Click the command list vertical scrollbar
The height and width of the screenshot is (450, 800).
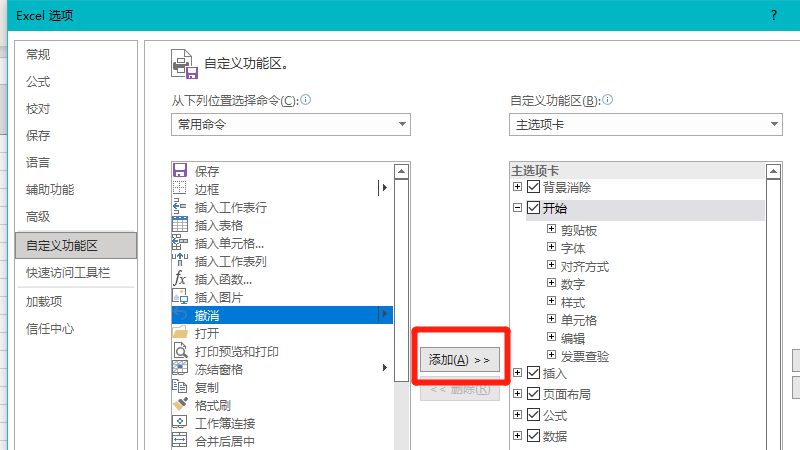click(402, 300)
